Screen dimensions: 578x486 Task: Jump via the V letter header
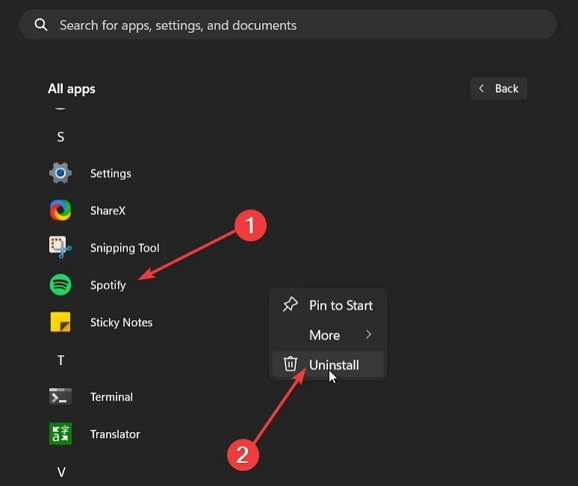pos(61,472)
